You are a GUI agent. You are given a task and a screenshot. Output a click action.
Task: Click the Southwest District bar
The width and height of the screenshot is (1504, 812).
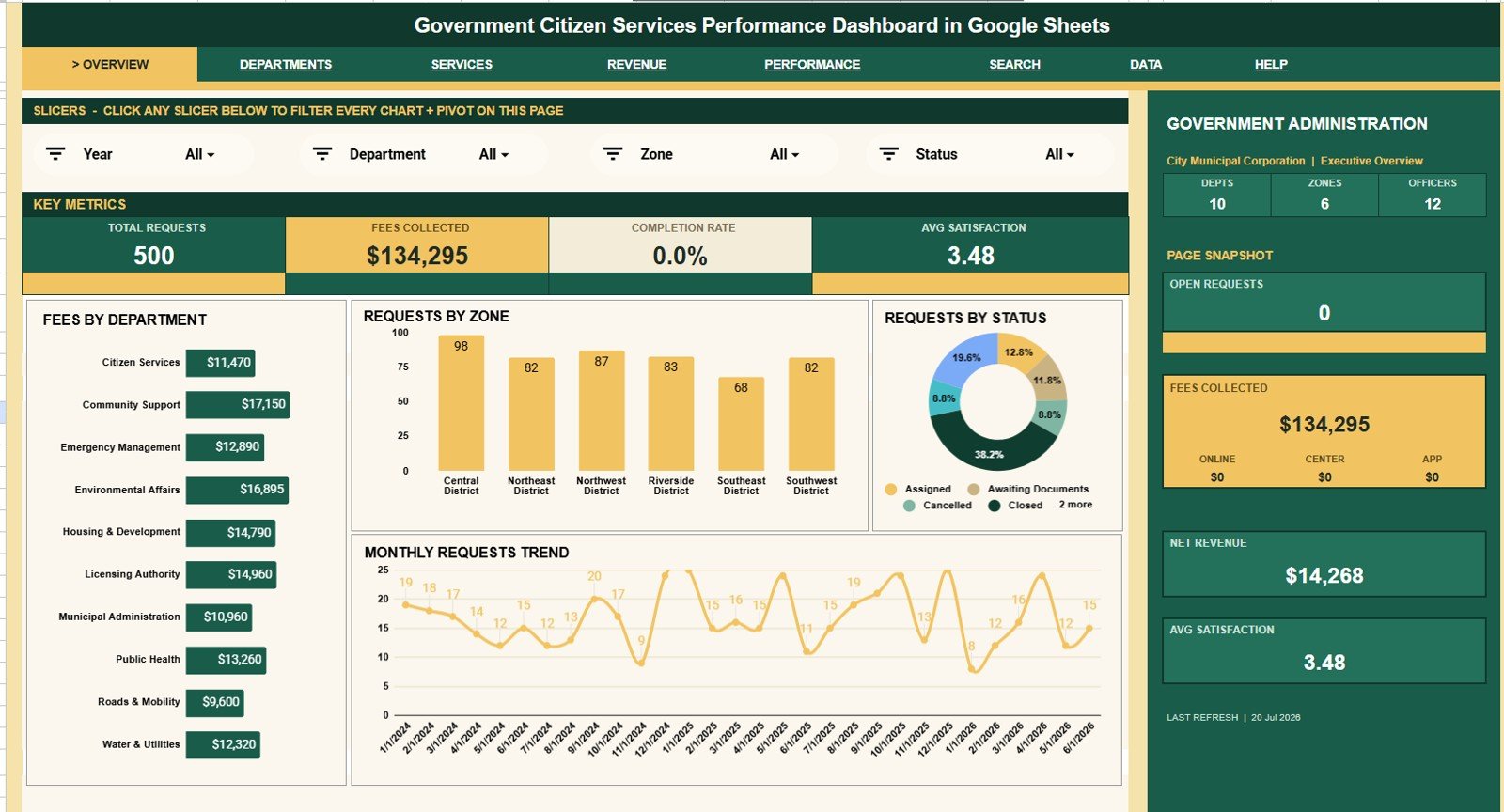(811, 414)
